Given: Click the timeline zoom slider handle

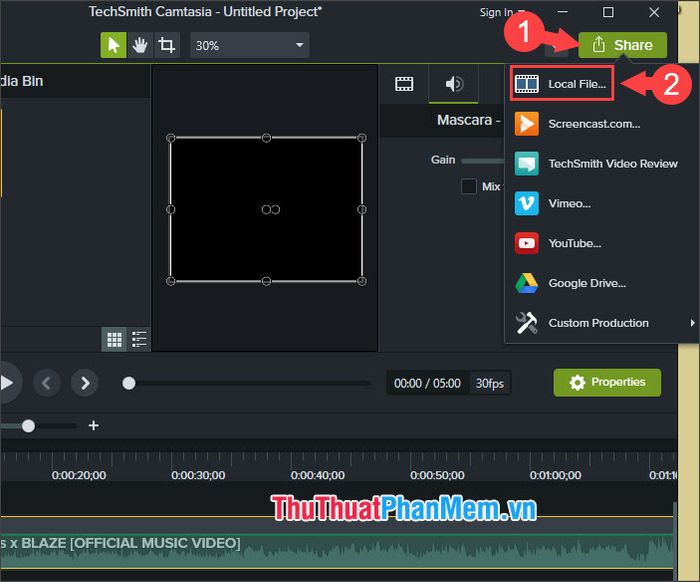Looking at the screenshot, I should point(29,426).
